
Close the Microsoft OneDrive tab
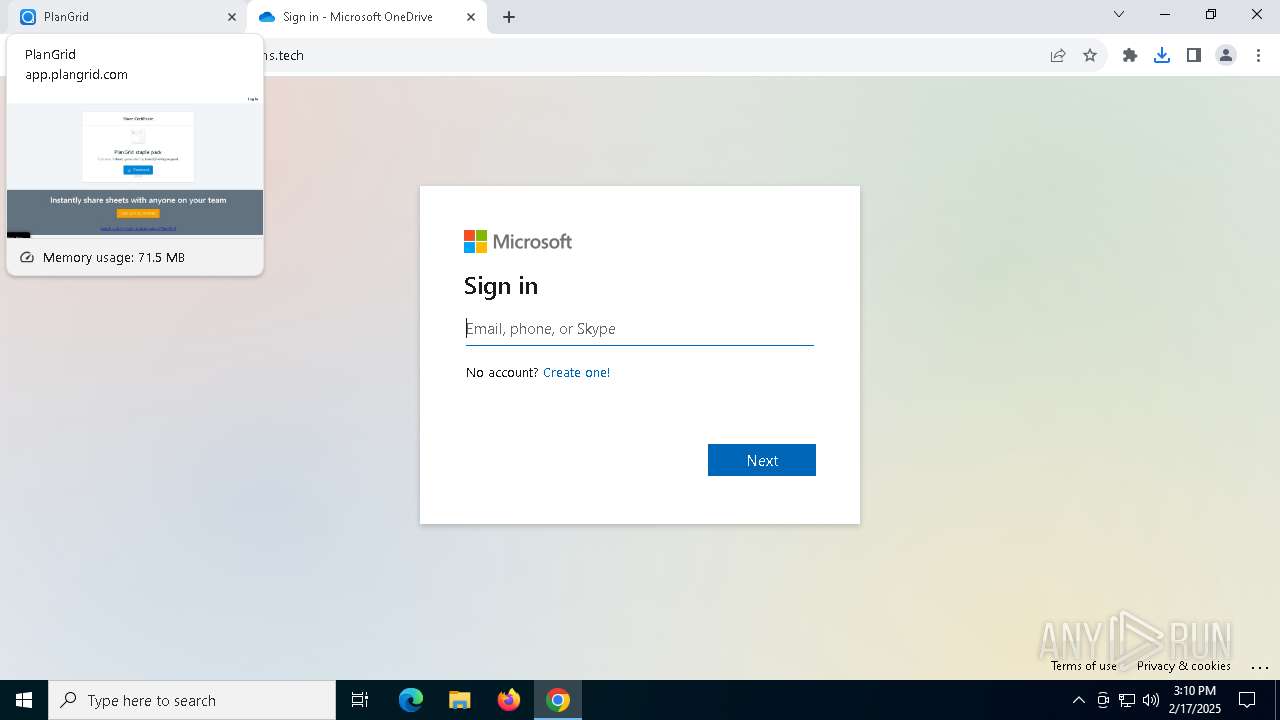(471, 17)
